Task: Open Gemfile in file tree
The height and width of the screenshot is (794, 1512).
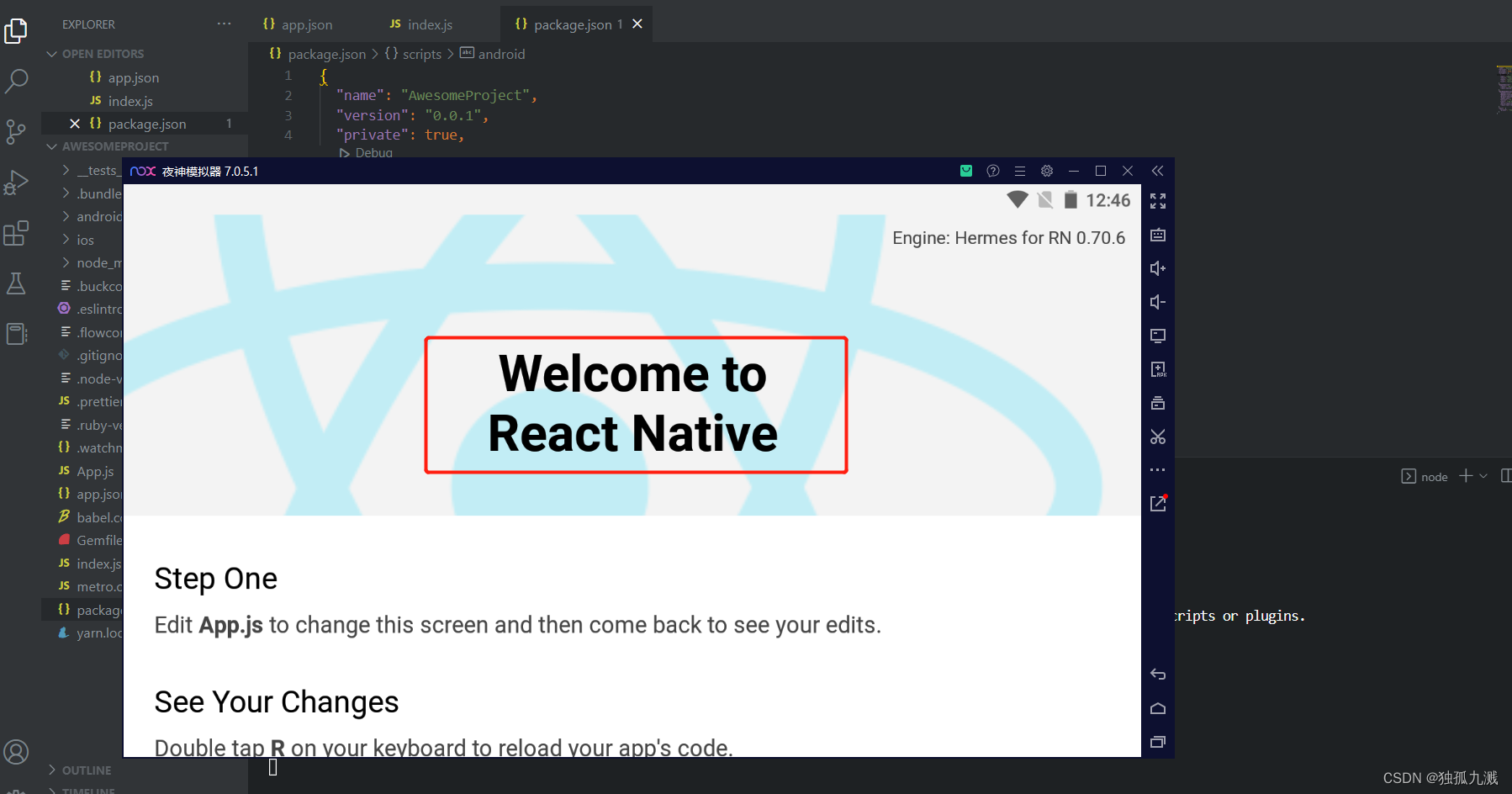Action: [x=91, y=540]
